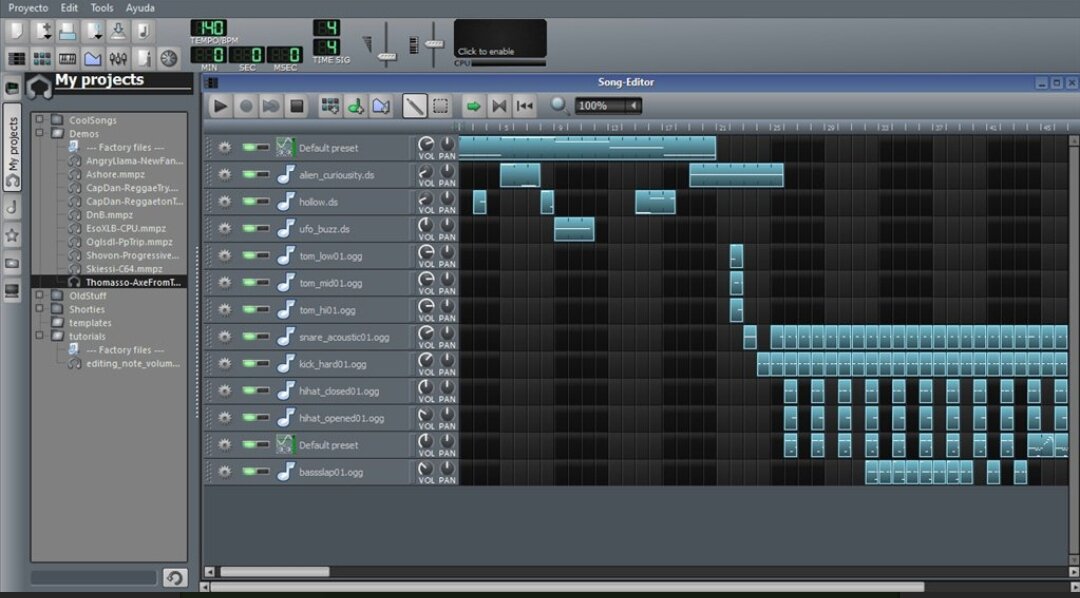Add a sample track
Image resolution: width=1080 pixels, height=598 pixels.
(356, 106)
